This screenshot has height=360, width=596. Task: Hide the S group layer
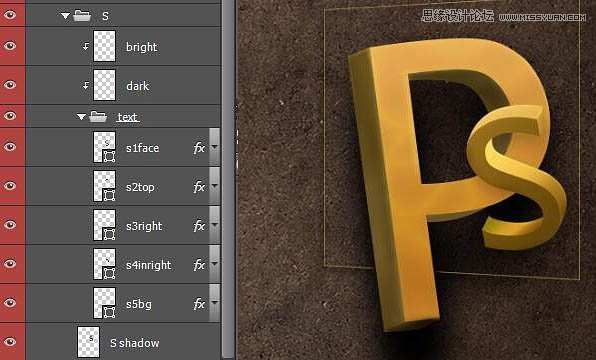[x=10, y=15]
